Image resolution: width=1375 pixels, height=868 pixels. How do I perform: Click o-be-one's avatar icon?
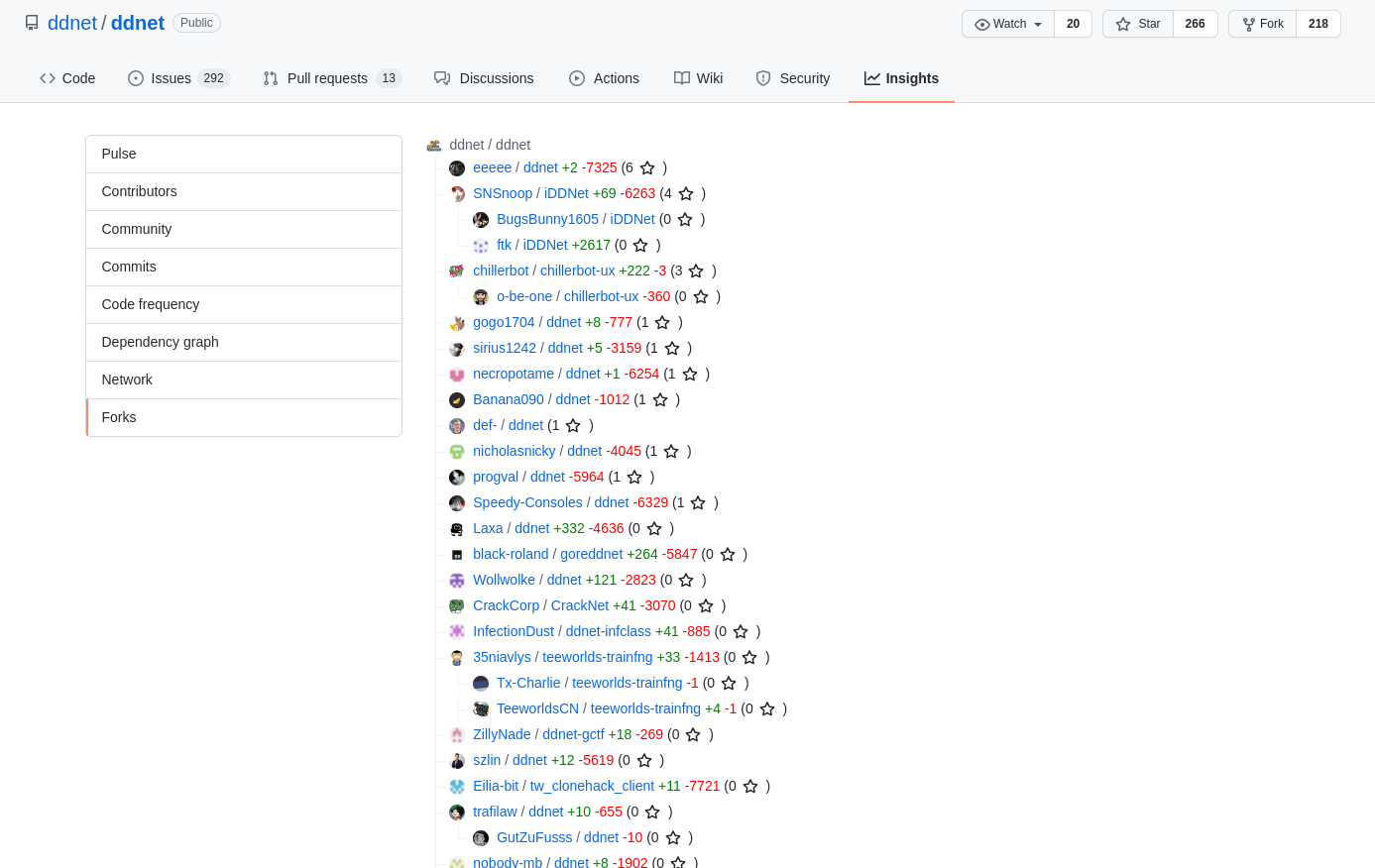[x=481, y=297]
